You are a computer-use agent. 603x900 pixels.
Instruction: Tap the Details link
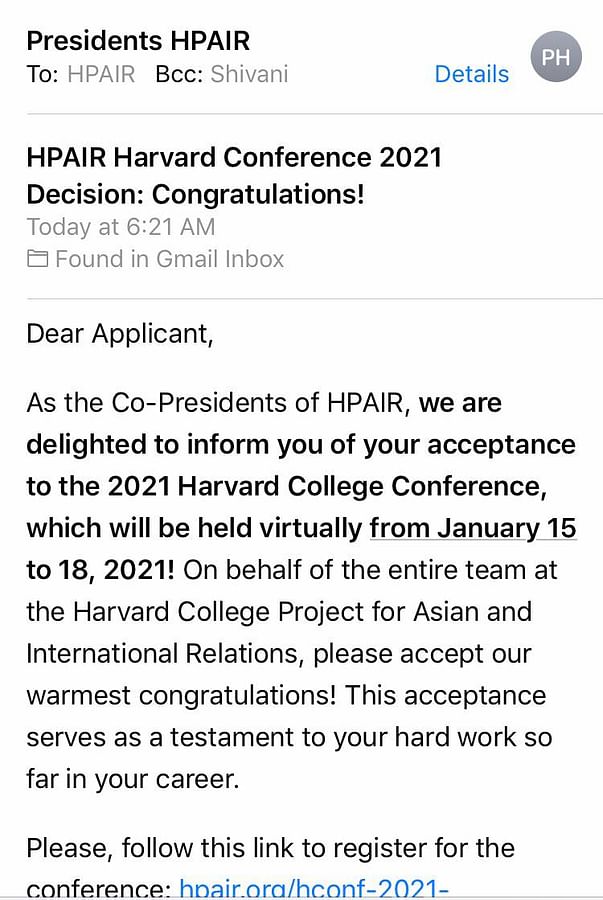pyautogui.click(x=472, y=74)
